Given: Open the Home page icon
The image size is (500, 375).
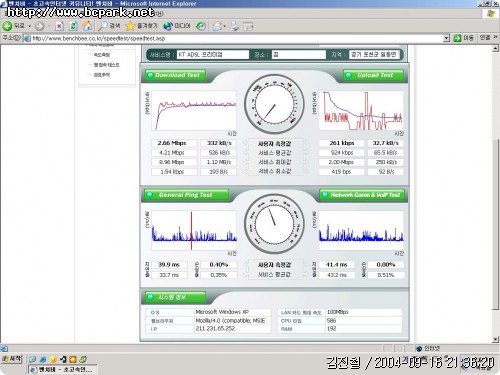Looking at the screenshot, I should click(87, 26).
